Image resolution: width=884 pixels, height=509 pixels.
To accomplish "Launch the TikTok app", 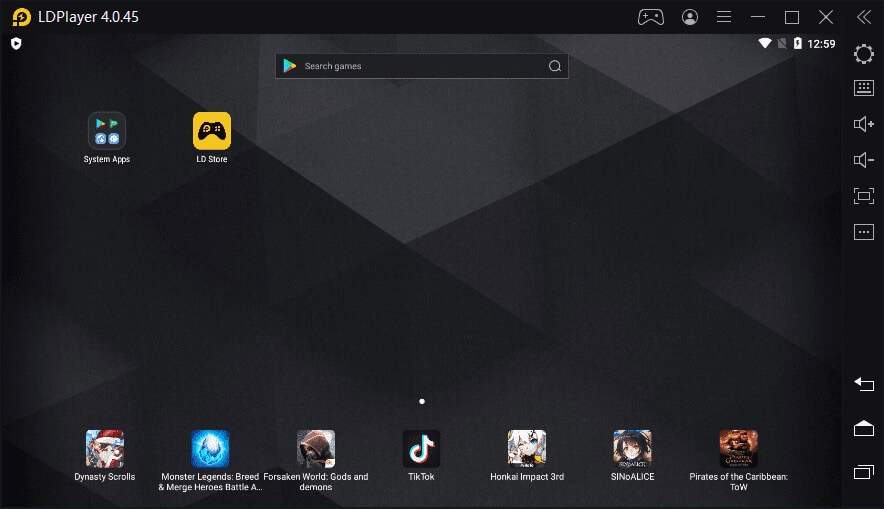I will pyautogui.click(x=421, y=449).
